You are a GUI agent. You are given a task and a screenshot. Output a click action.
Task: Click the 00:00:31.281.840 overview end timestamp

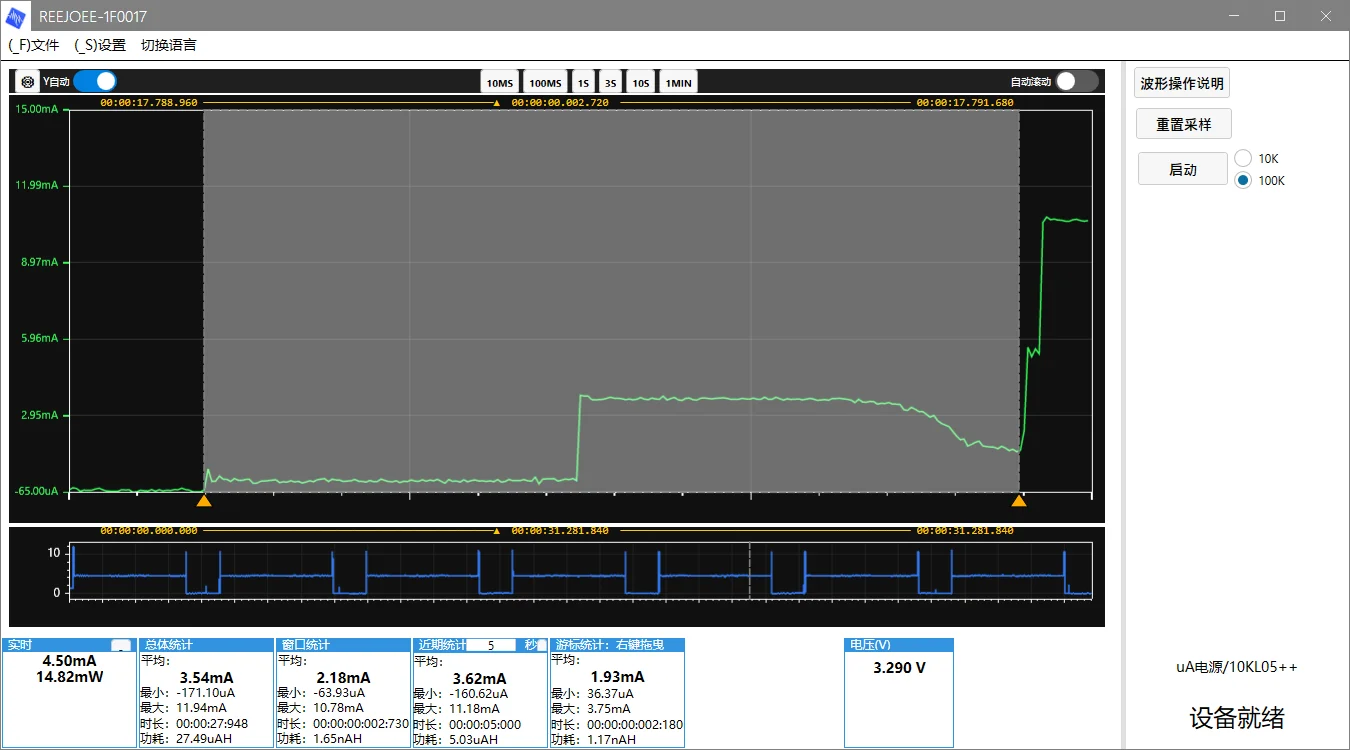point(965,531)
